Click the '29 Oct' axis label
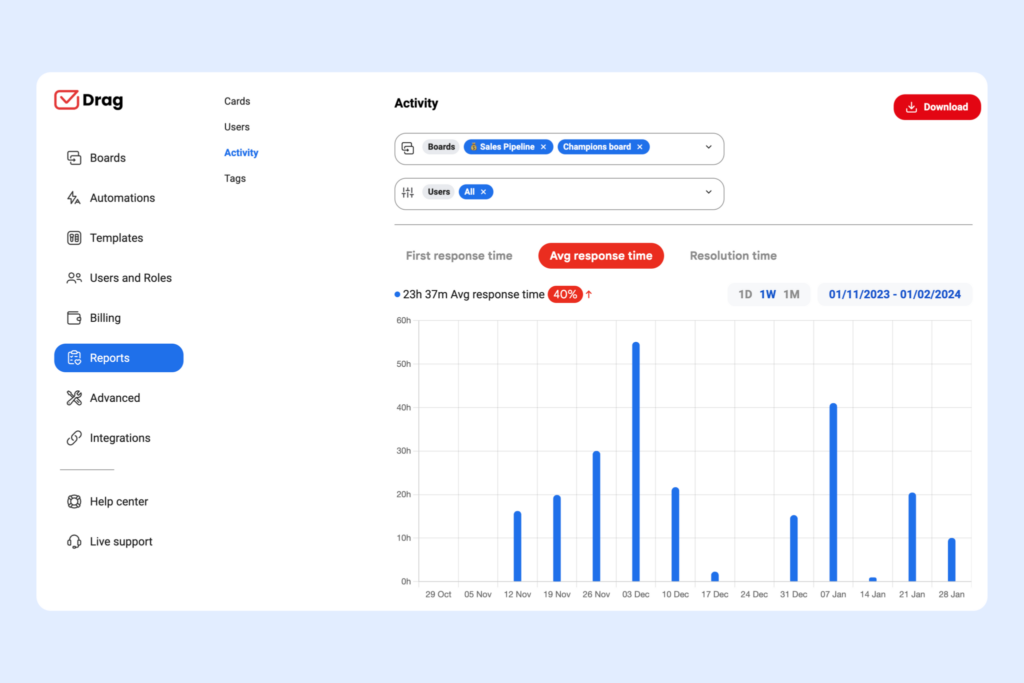This screenshot has height=683, width=1024. click(438, 594)
